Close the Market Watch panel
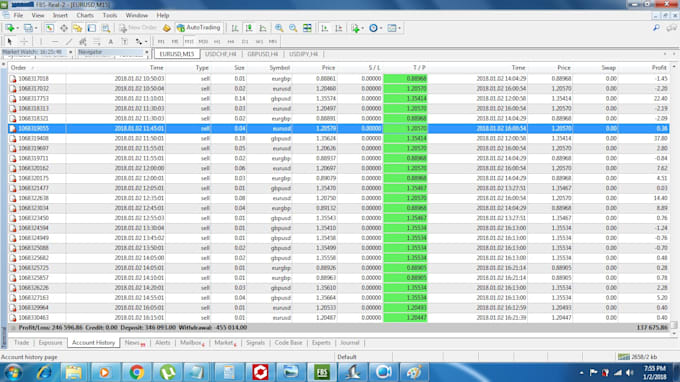Image resolution: width=680 pixels, height=382 pixels. point(71,52)
